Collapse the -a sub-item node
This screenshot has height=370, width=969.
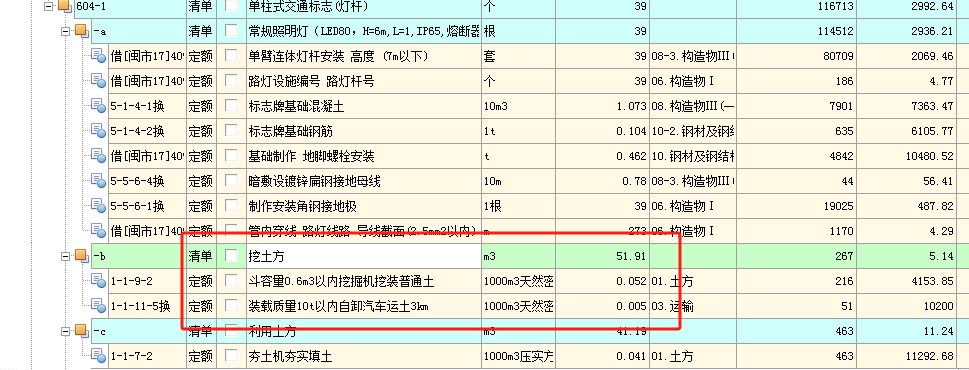click(x=65, y=31)
